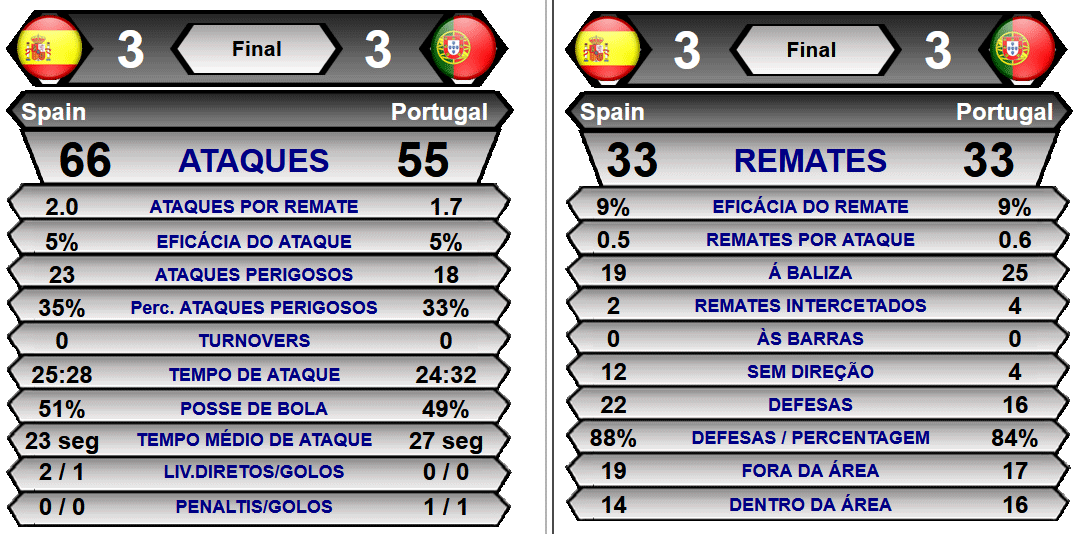Select the Final label in left scoreboard
The height and width of the screenshot is (534, 1080).
pos(256,49)
